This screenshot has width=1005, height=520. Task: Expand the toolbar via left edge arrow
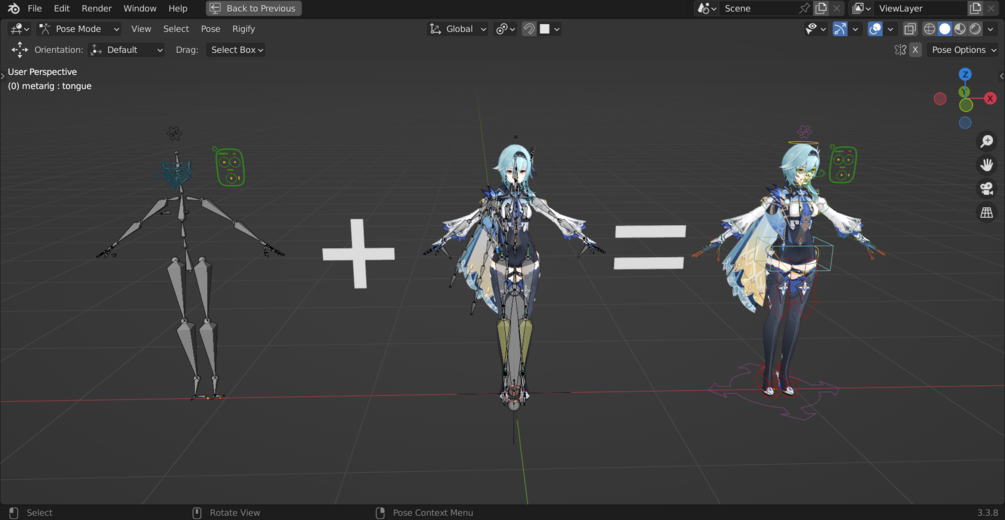coord(3,76)
